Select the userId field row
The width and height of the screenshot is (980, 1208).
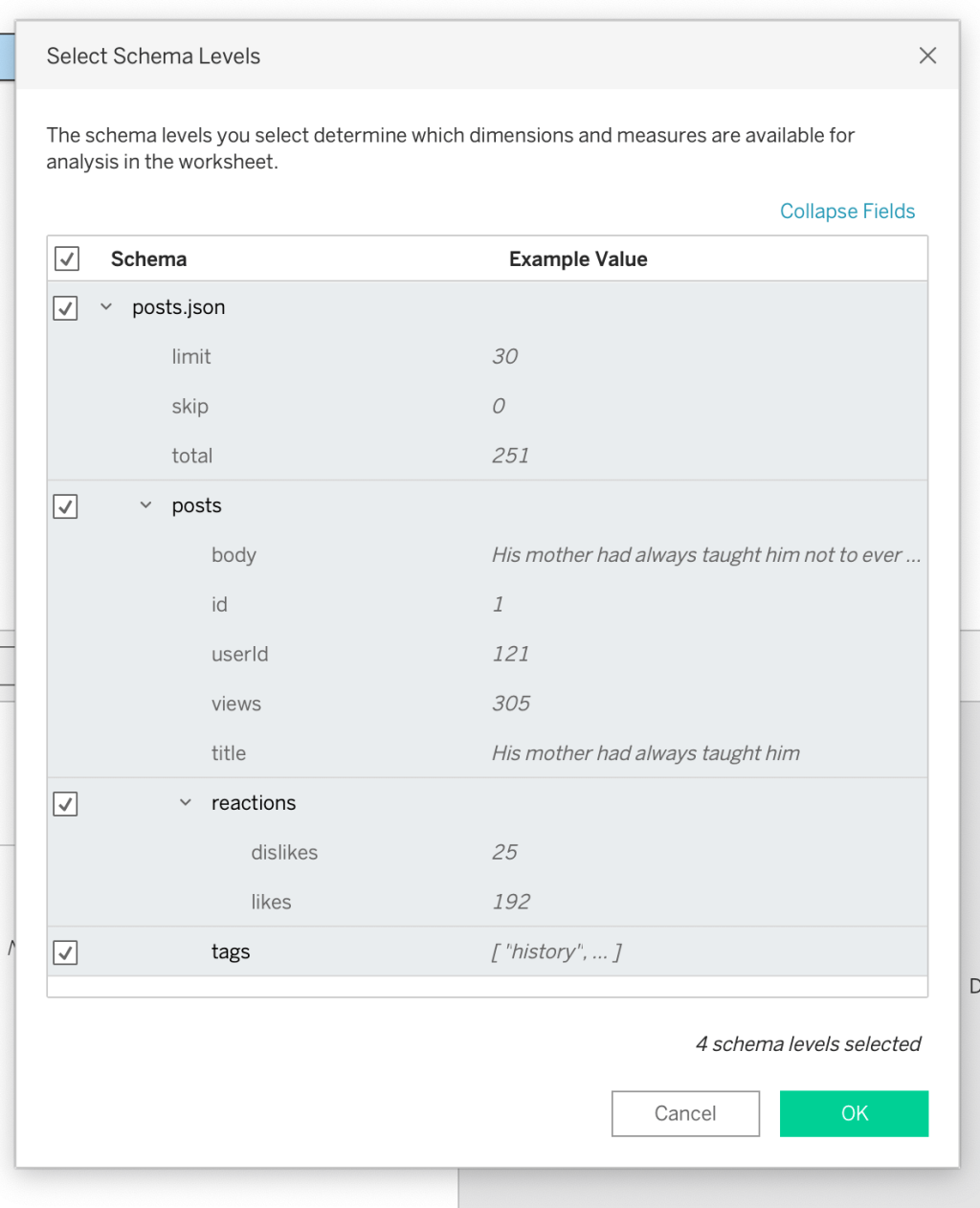click(240, 654)
